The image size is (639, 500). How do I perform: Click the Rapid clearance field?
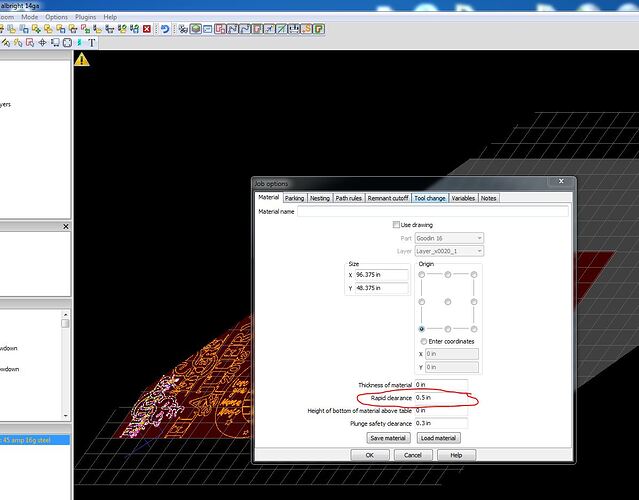441,397
